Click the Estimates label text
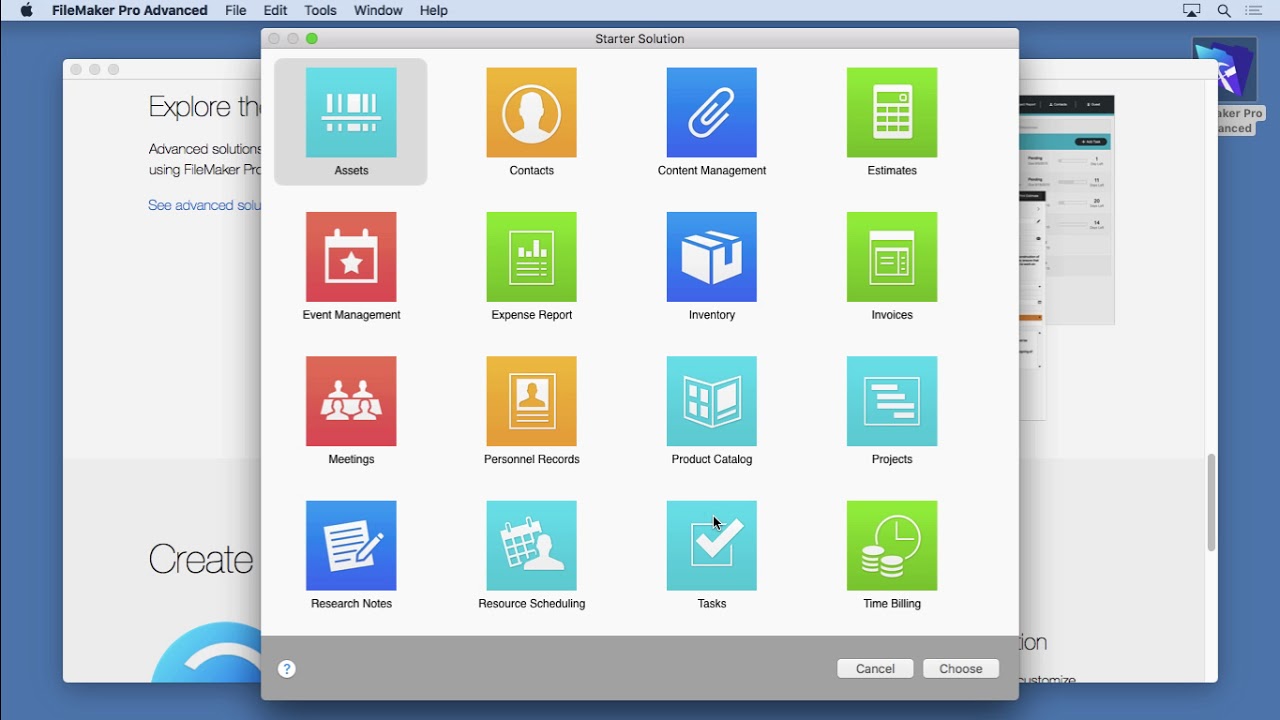Screen dimensions: 1280x720 (x=892, y=171)
